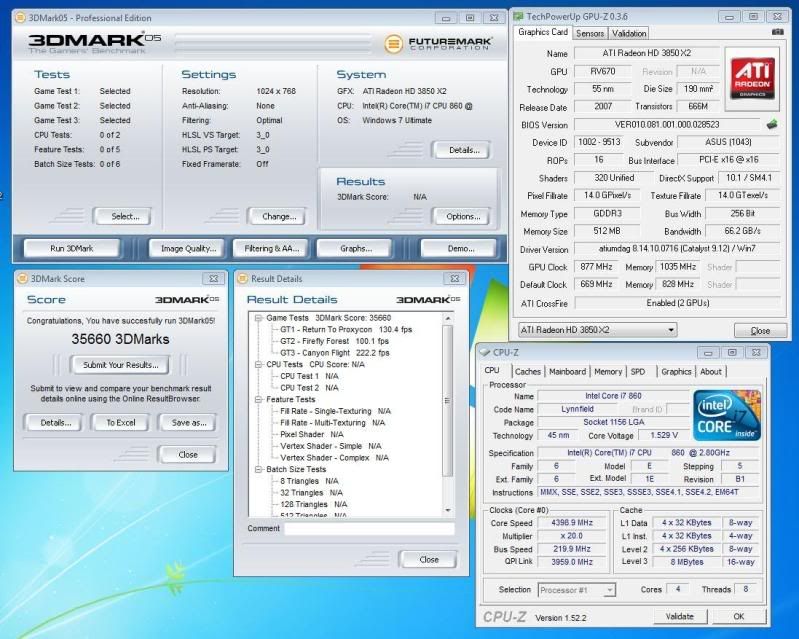Select the Pixel Shader N/A row
Screen dimensions: 799x639
click(312, 435)
